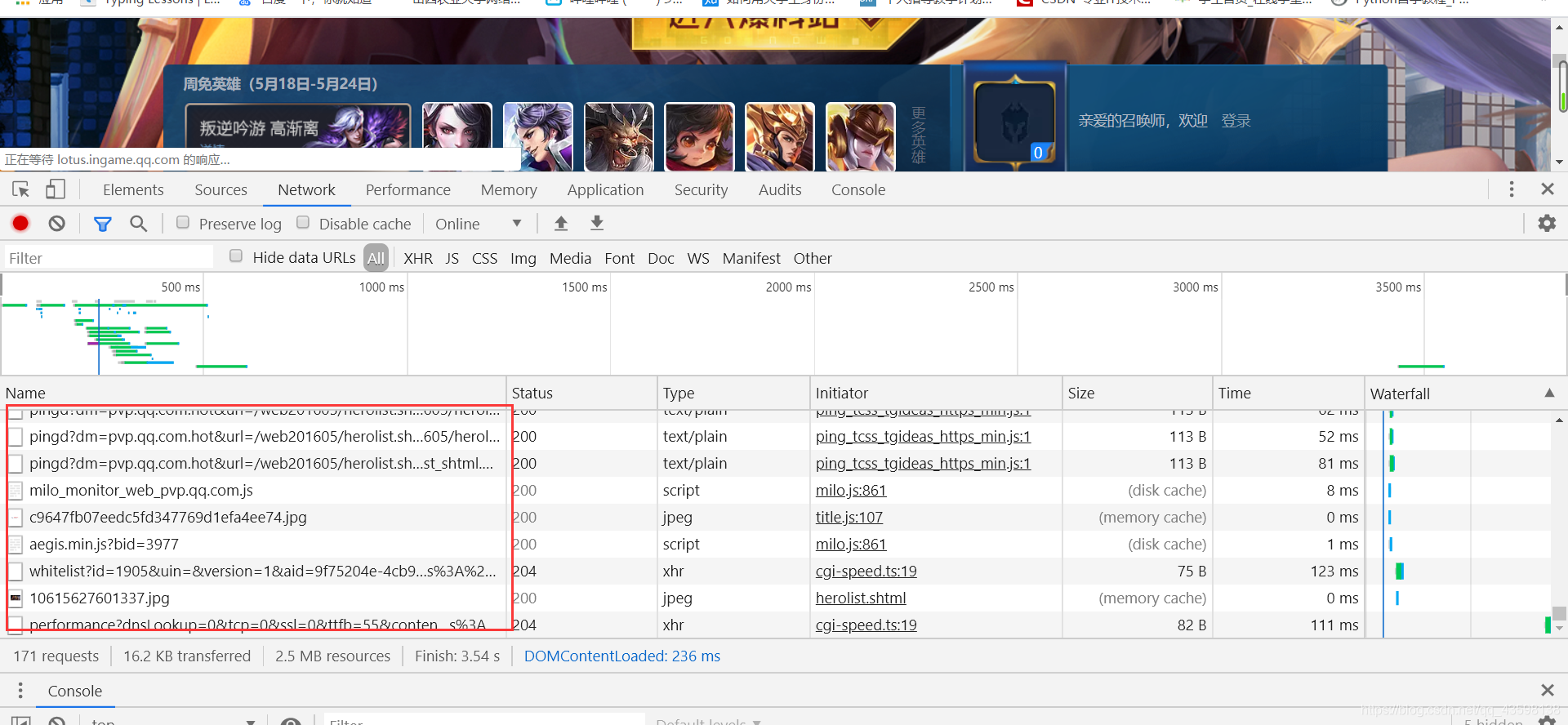
Task: Open the Online throttling dropdown
Action: pos(479,224)
